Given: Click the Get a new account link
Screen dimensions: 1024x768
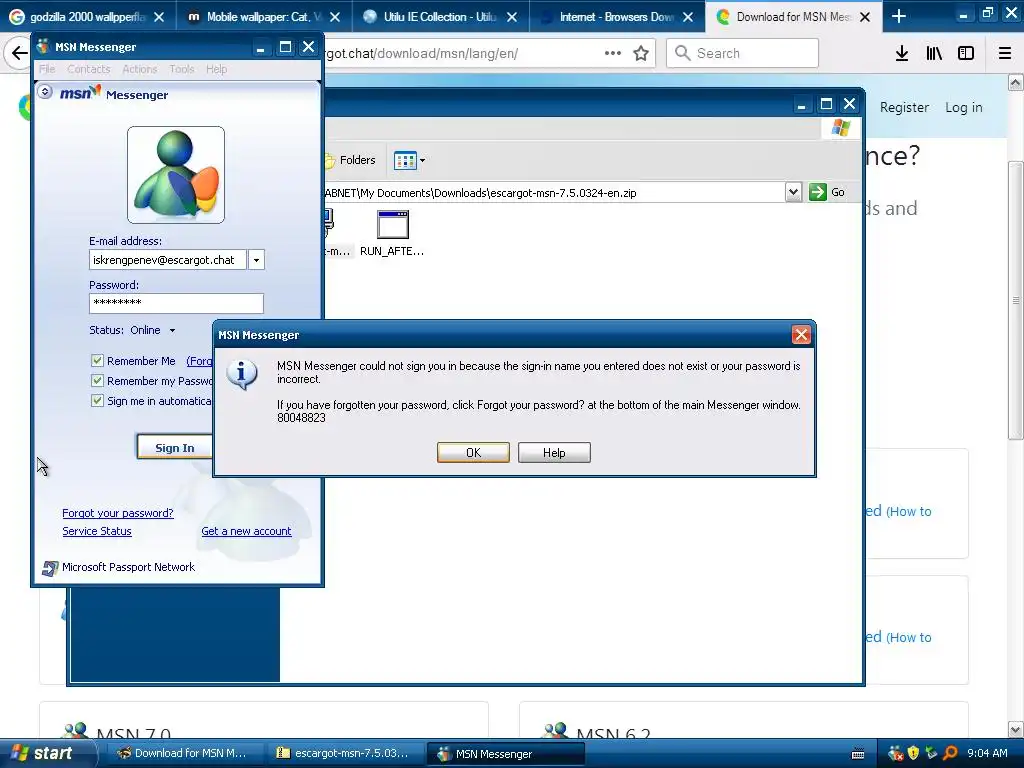Looking at the screenshot, I should click(246, 531).
